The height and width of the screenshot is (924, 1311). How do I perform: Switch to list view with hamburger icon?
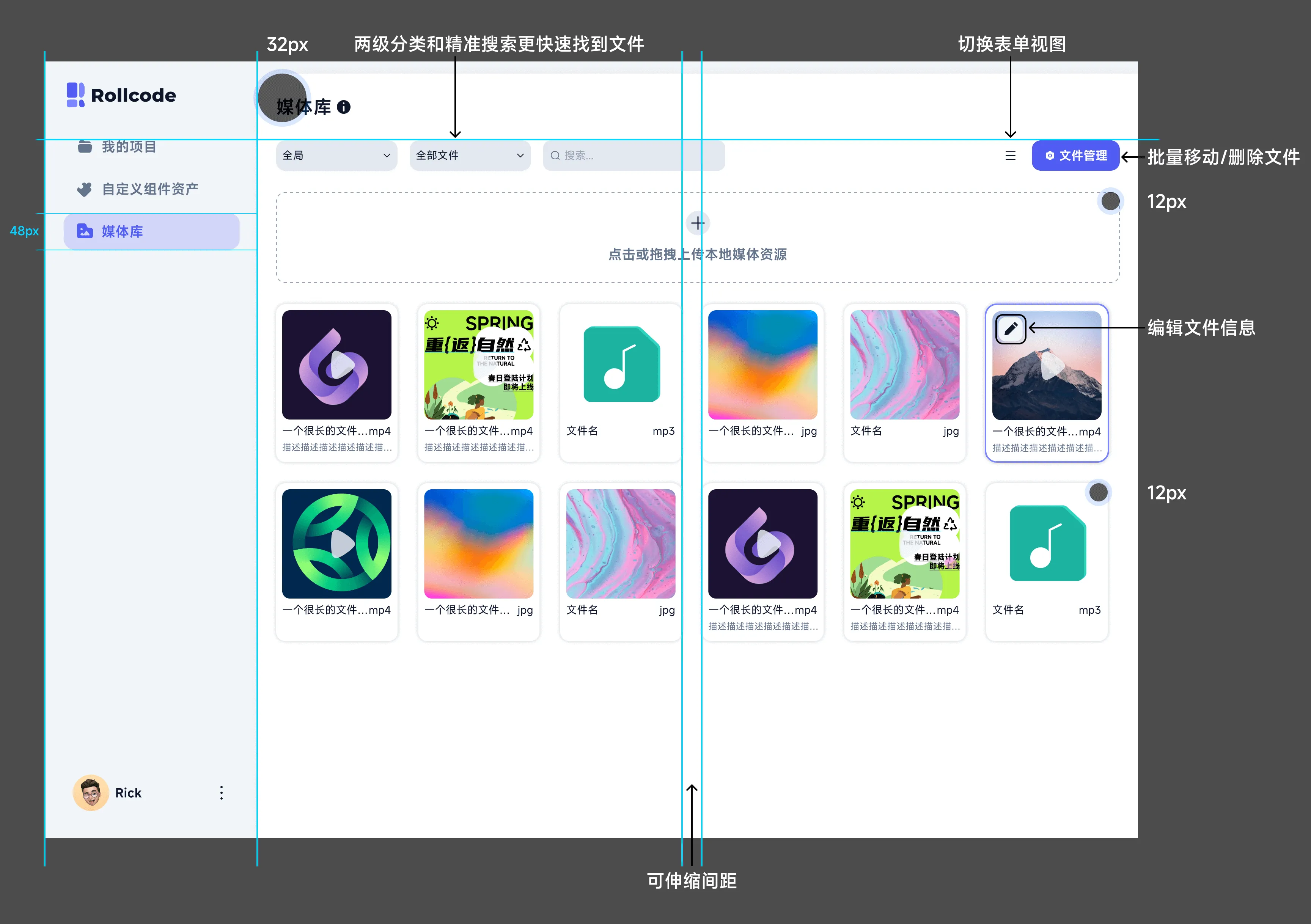1010,156
